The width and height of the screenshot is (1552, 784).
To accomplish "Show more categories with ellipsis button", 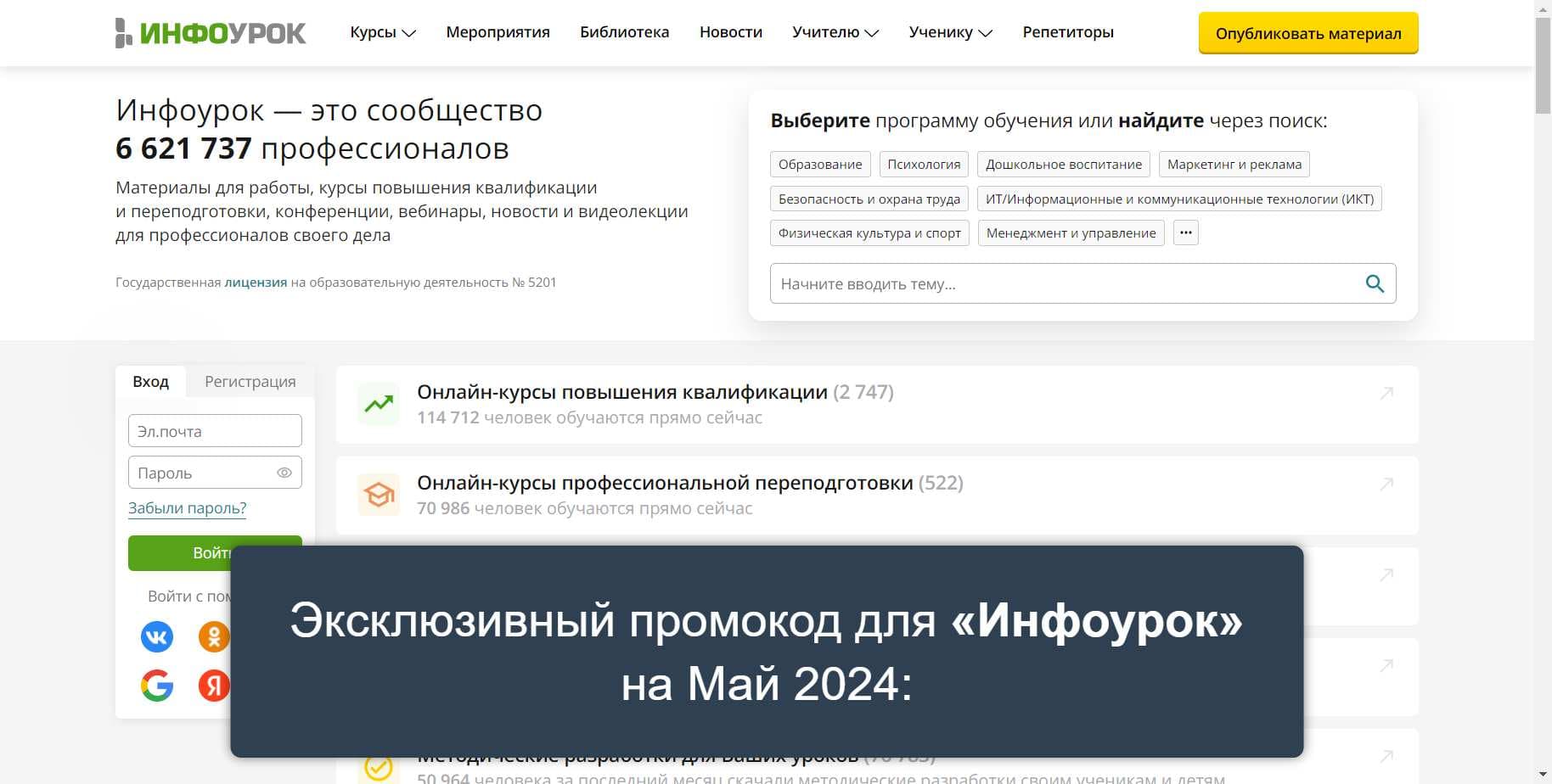I will 1185,232.
